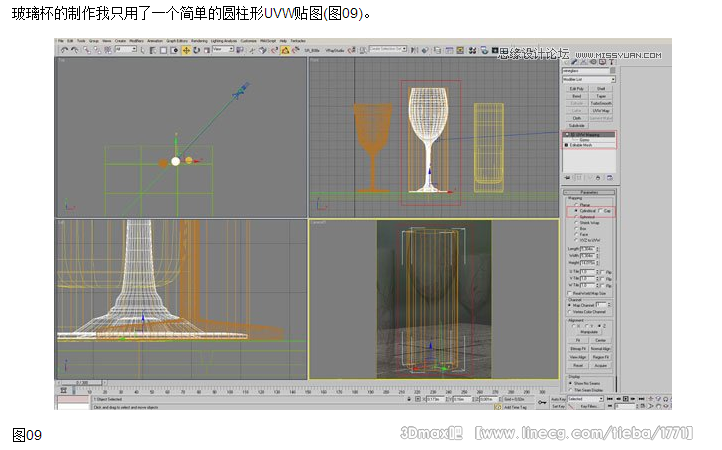This screenshot has height=450, width=722.
Task: Open the Modify command panel tab
Action: 574,62
